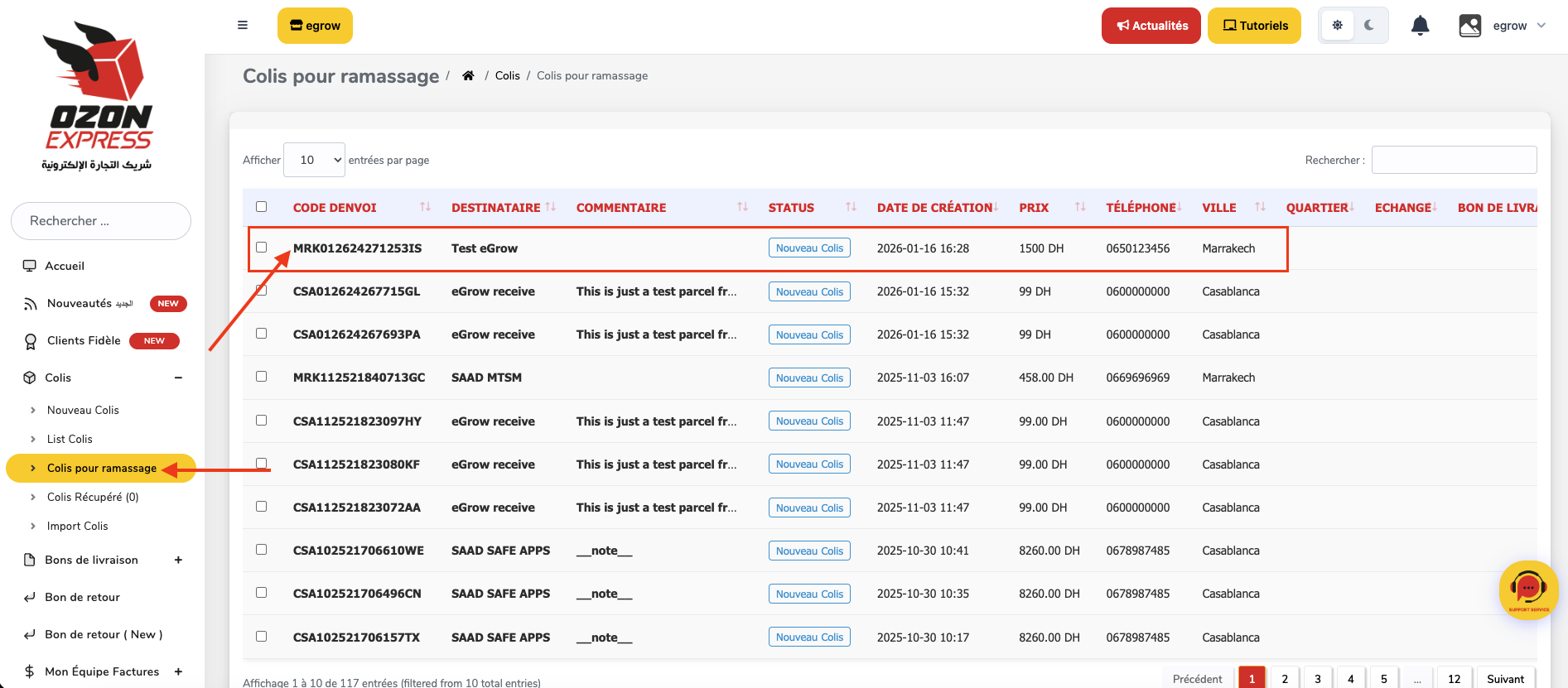Go to Accueil in sidebar
The height and width of the screenshot is (688, 1568).
(65, 266)
